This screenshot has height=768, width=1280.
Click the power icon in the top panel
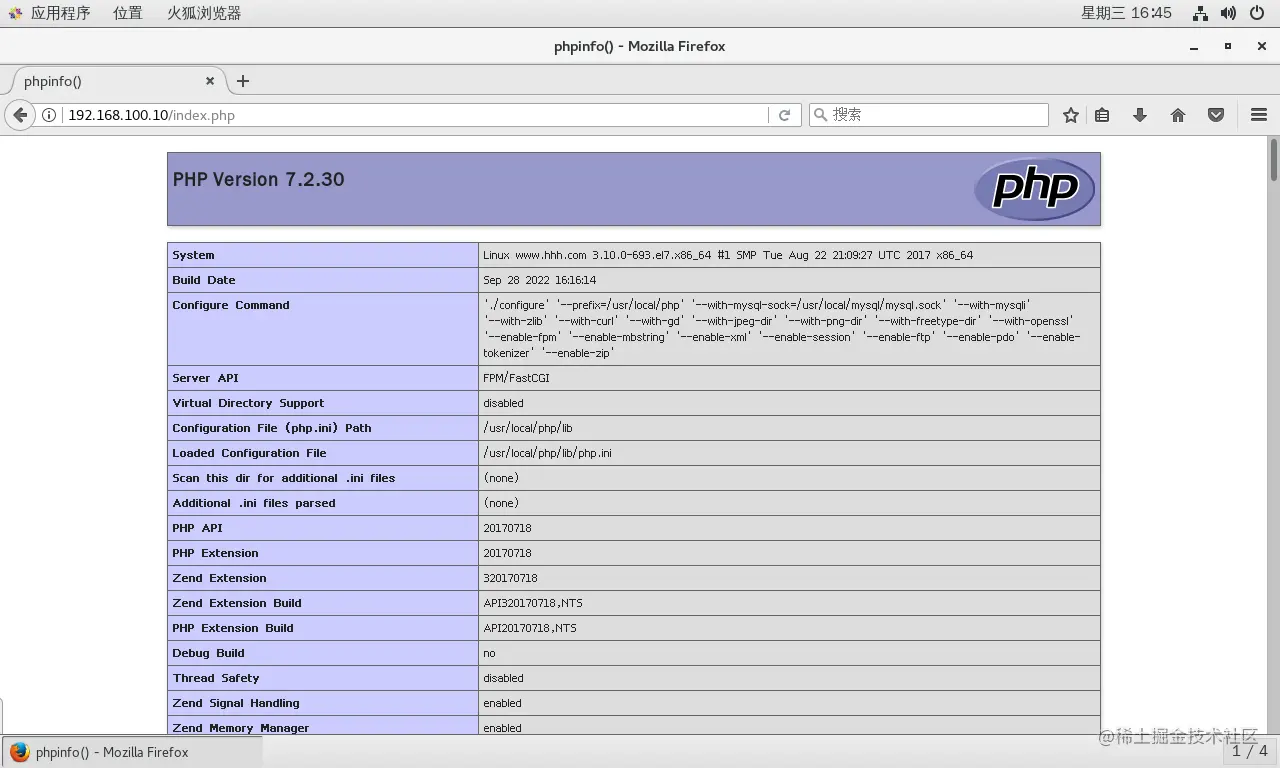point(1257,13)
